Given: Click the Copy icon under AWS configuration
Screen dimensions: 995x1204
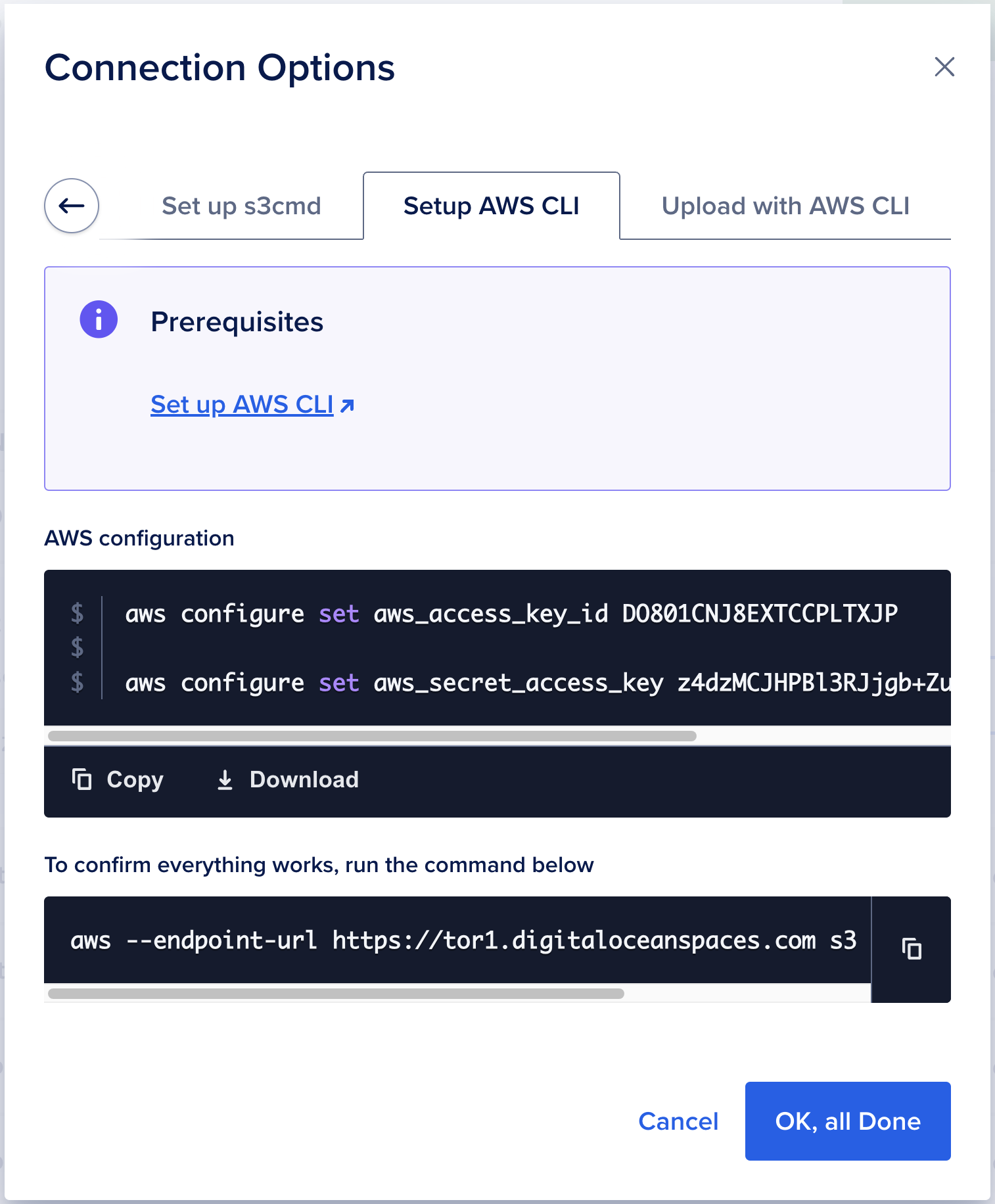Looking at the screenshot, I should coord(81,779).
